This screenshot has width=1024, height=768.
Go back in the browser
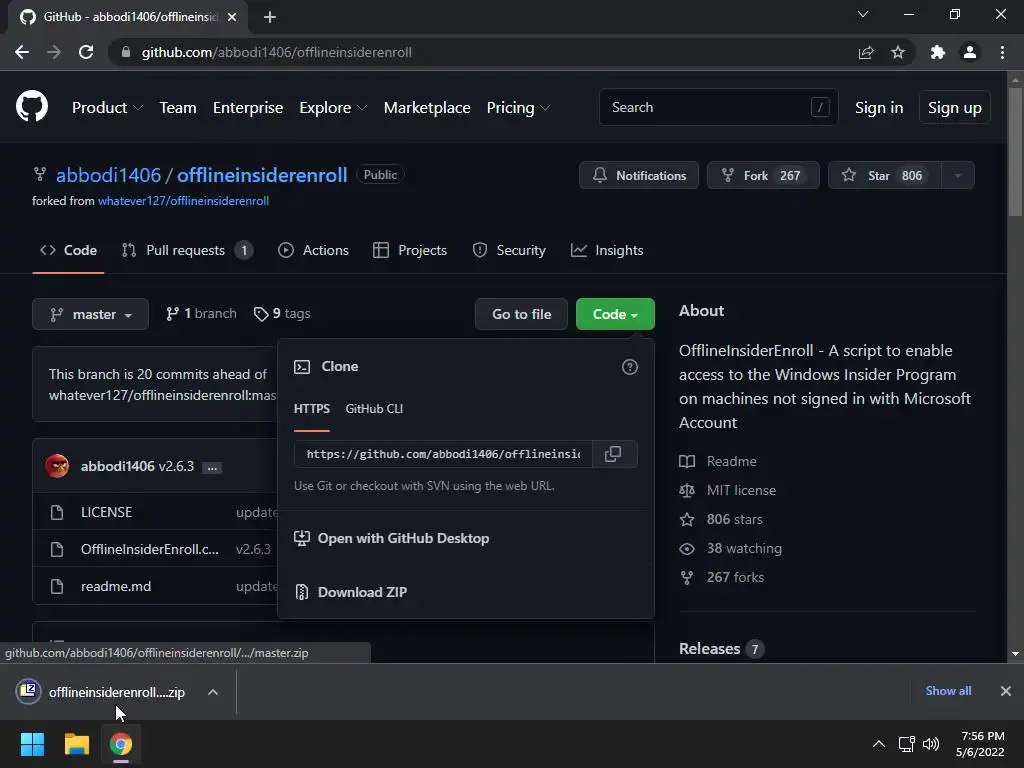[22, 52]
